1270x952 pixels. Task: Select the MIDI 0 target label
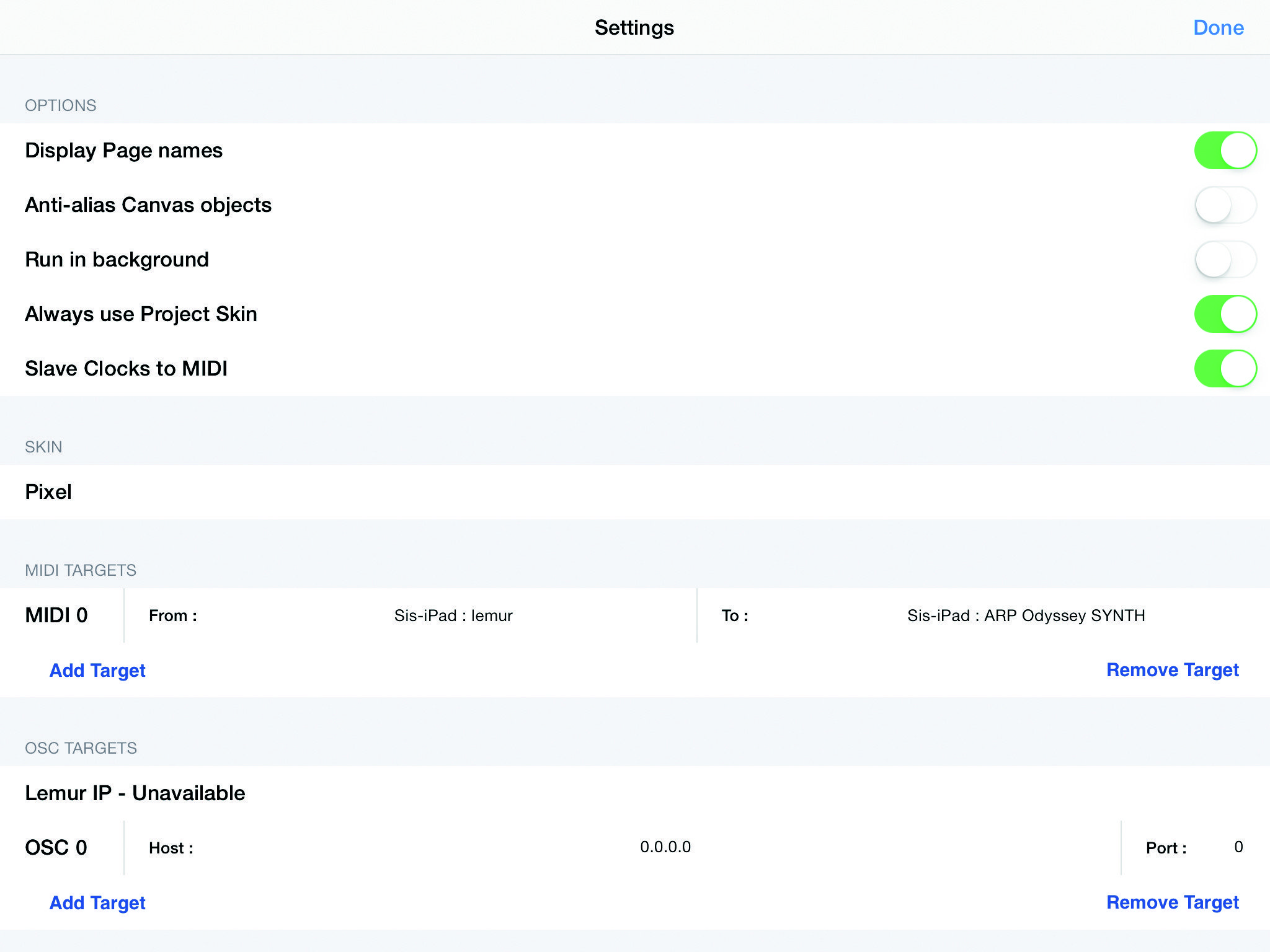pos(56,615)
